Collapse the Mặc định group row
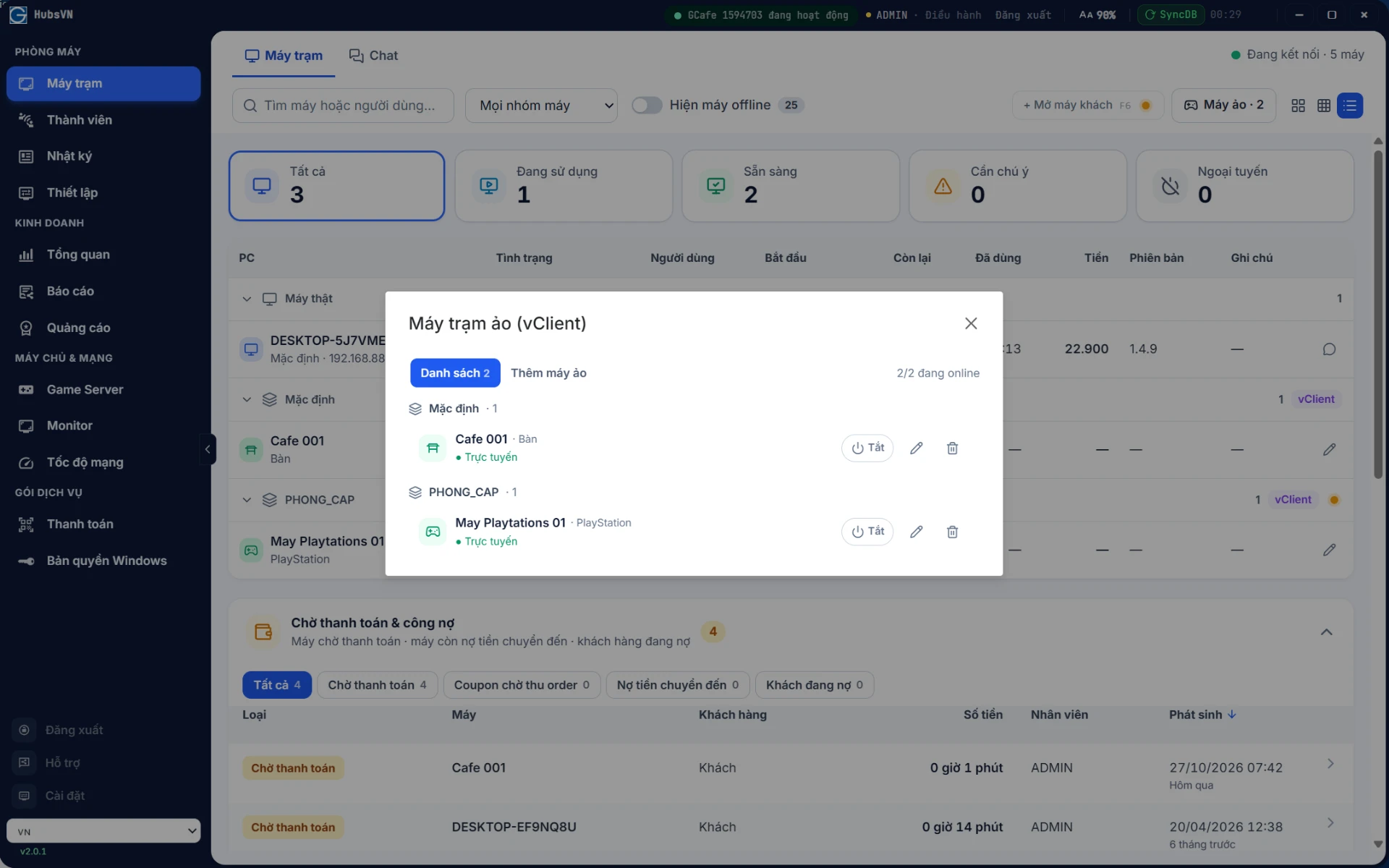This screenshot has height=868, width=1389. tap(247, 399)
